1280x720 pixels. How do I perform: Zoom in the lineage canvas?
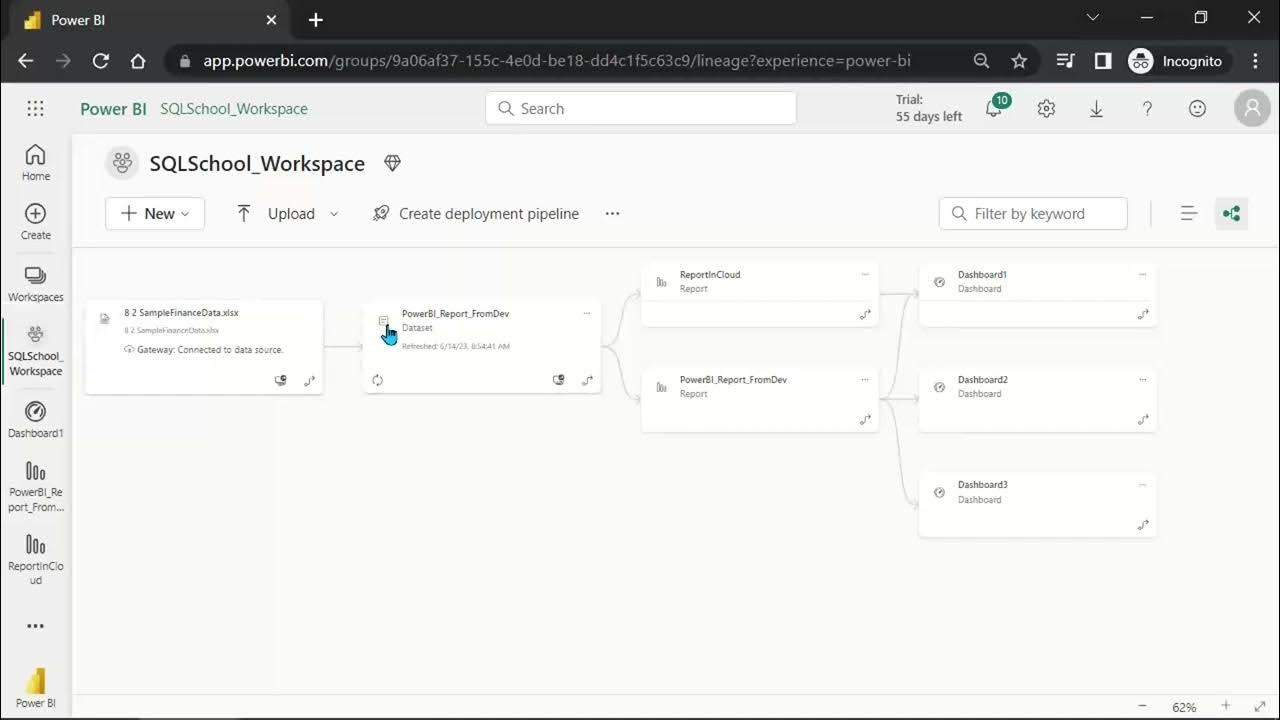1226,706
